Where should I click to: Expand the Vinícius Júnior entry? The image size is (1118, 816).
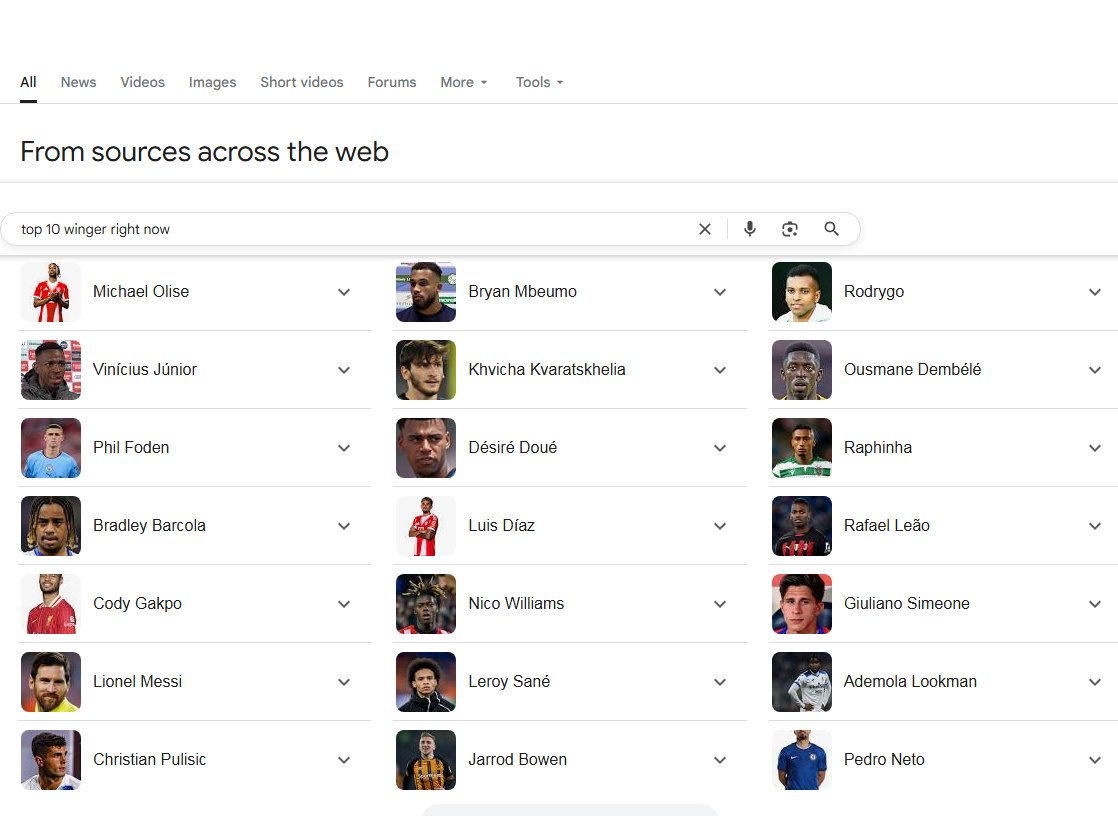pos(344,370)
